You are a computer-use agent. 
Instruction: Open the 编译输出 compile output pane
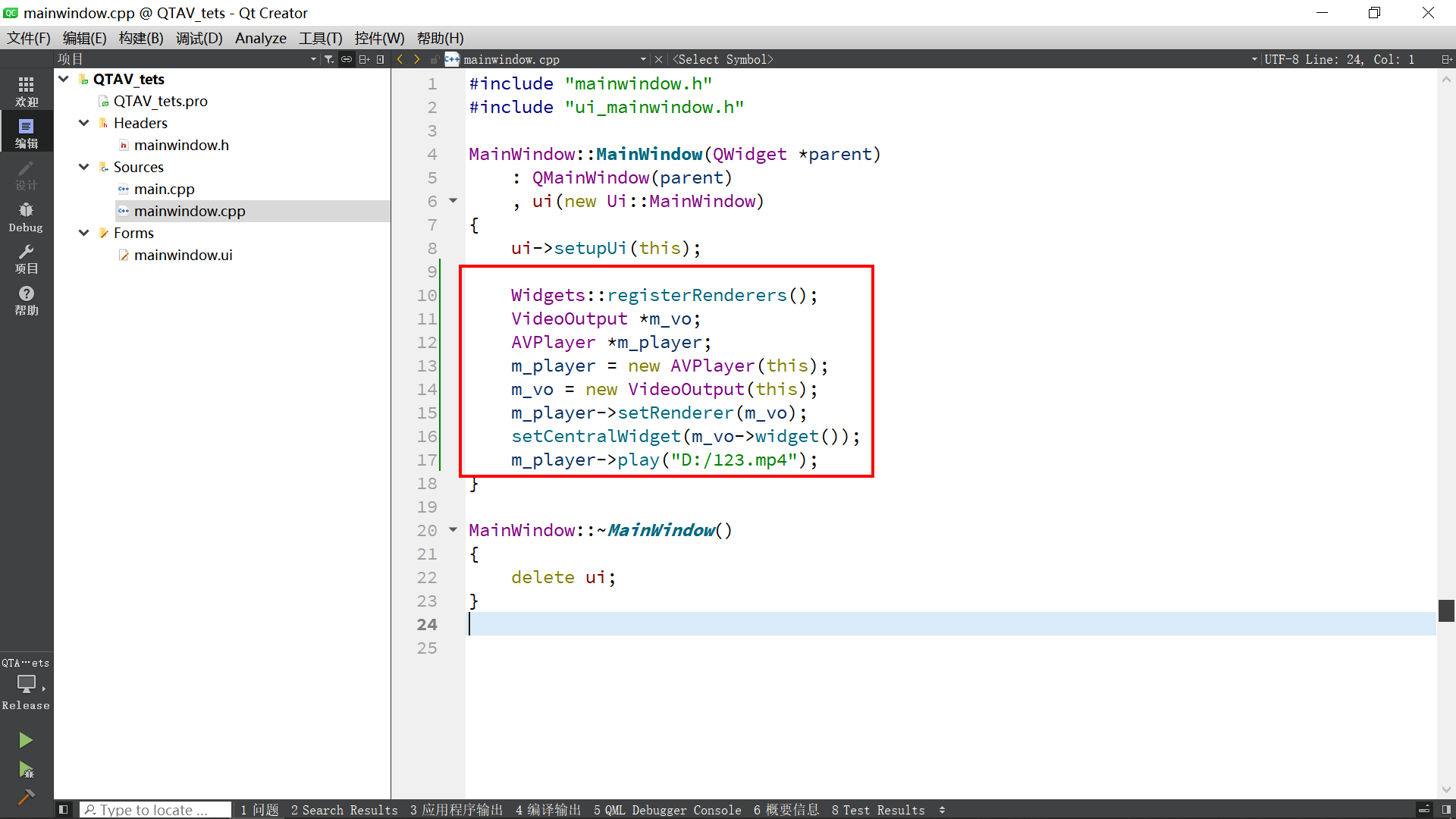click(548, 810)
